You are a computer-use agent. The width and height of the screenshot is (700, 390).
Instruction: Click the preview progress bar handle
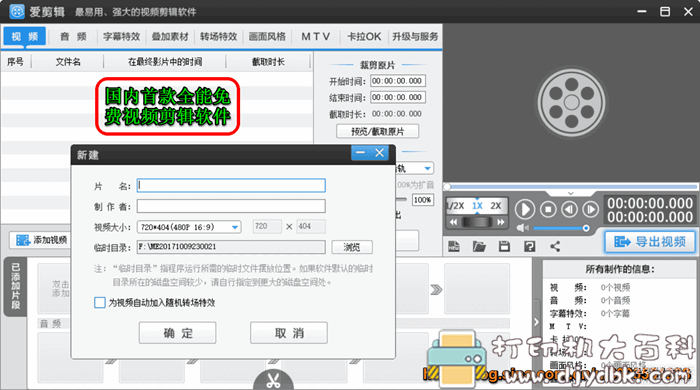tap(447, 187)
